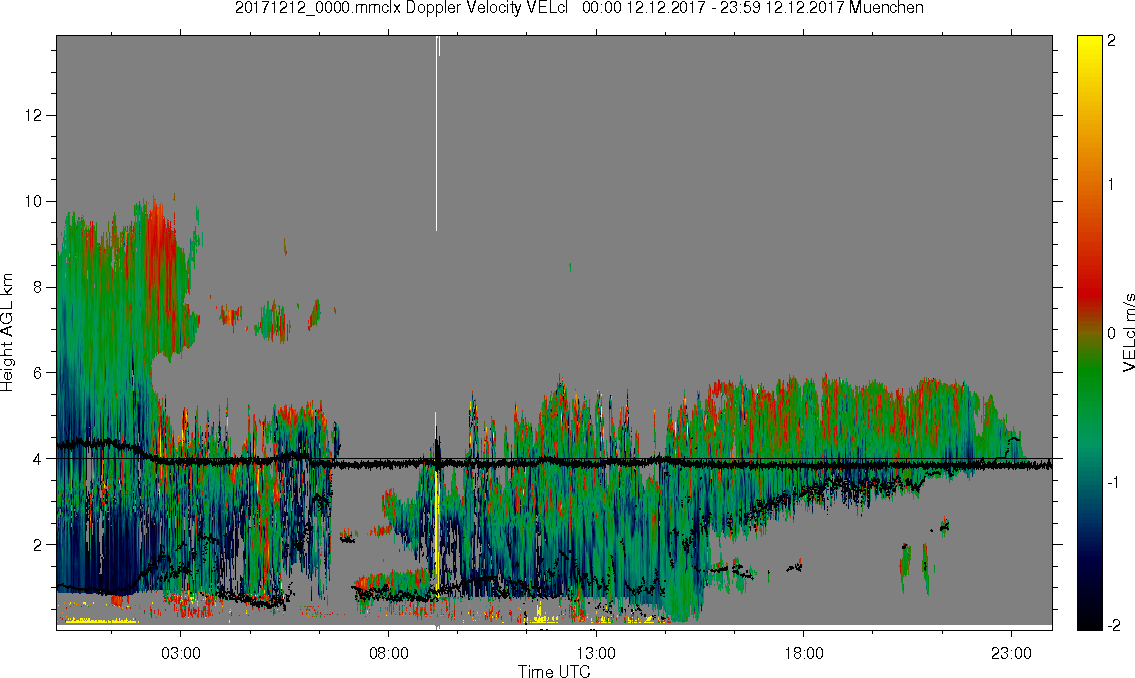Click the '08:00' time axis label
The height and width of the screenshot is (678, 1135).
tap(389, 653)
